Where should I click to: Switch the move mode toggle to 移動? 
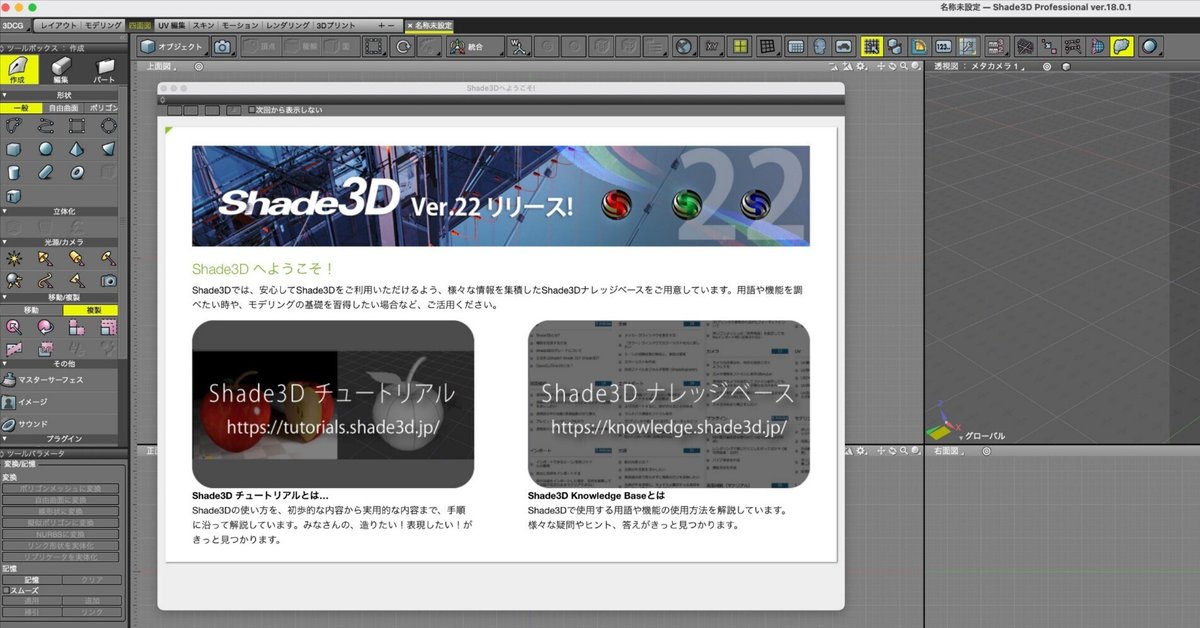[32, 308]
